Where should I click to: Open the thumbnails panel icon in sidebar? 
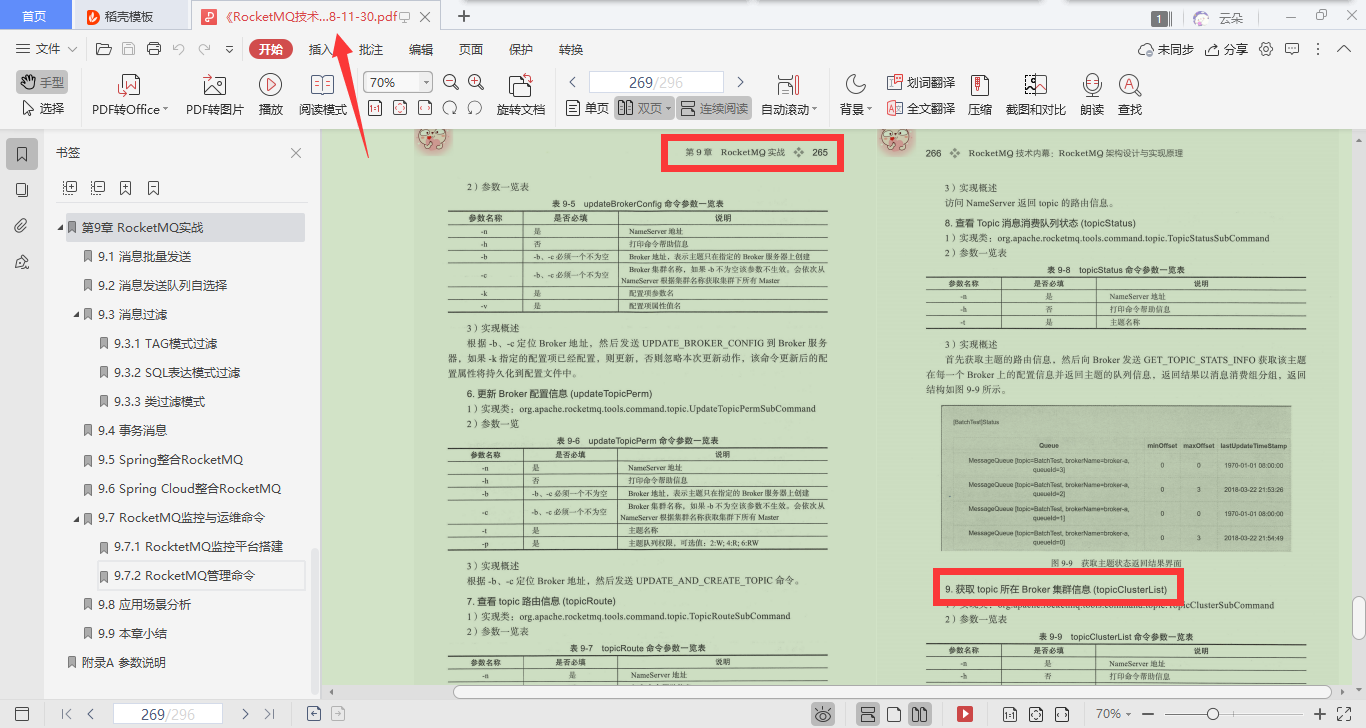tap(22, 190)
